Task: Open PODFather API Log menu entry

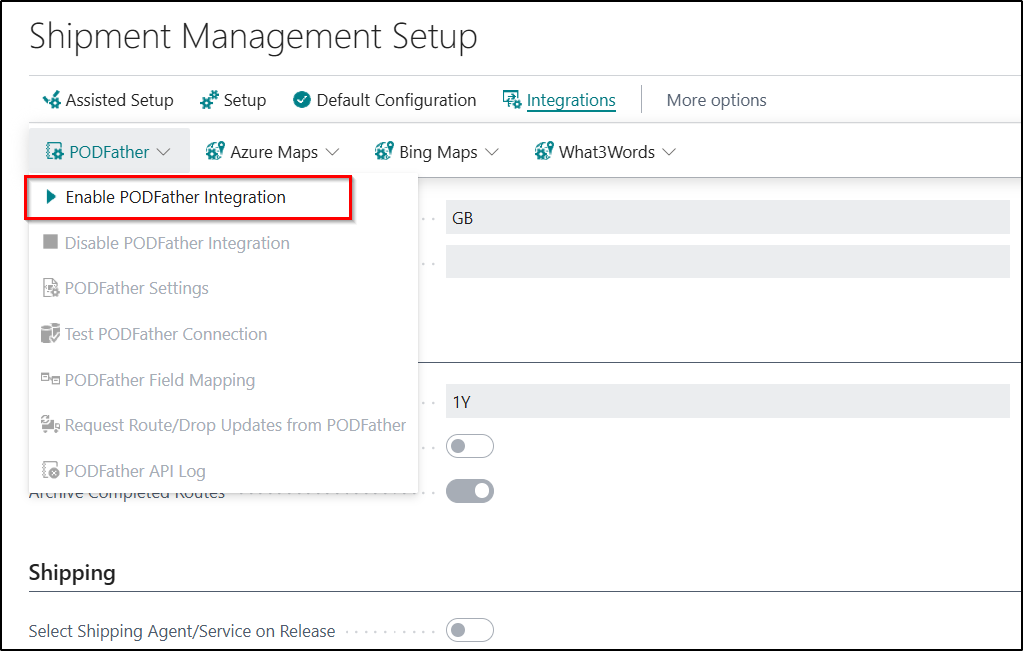Action: coord(223,471)
